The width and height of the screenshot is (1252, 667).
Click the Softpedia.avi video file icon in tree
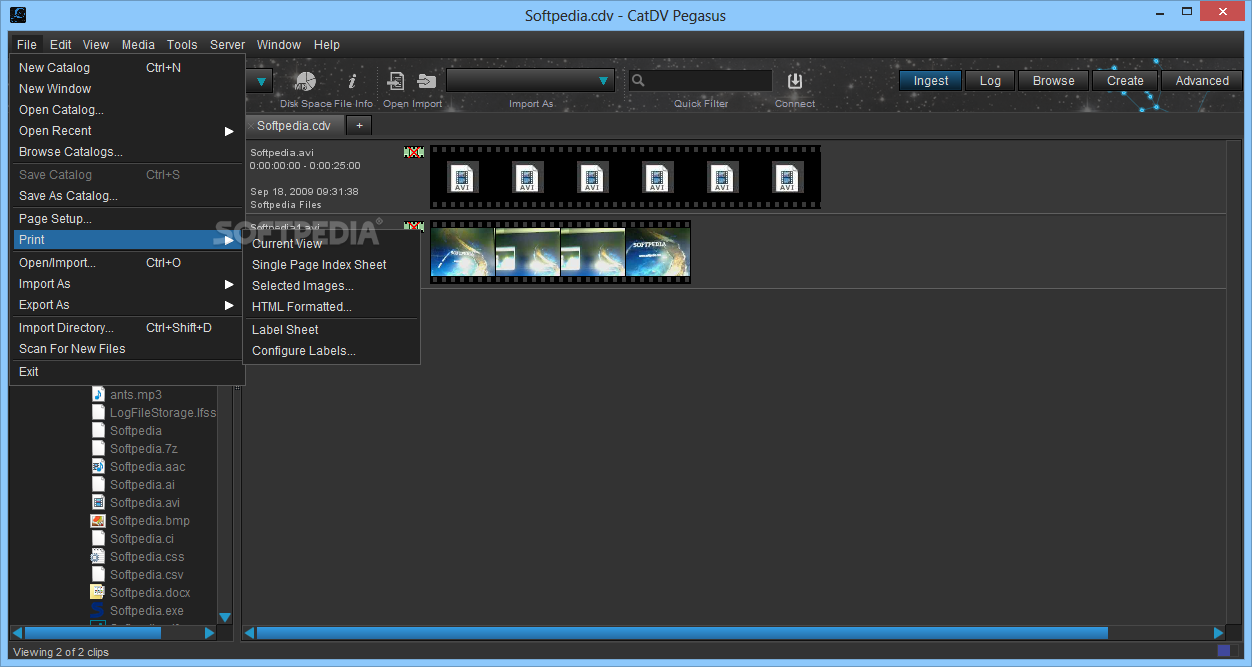pyautogui.click(x=98, y=502)
